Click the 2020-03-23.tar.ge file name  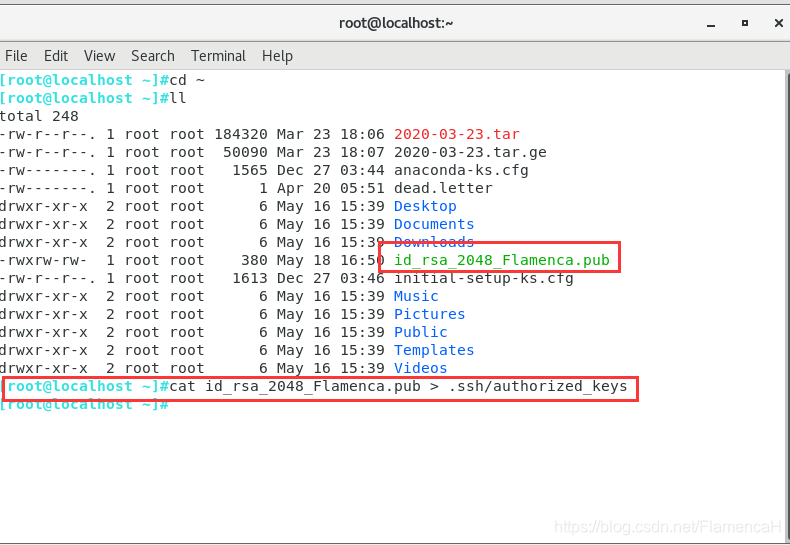[x=470, y=153]
